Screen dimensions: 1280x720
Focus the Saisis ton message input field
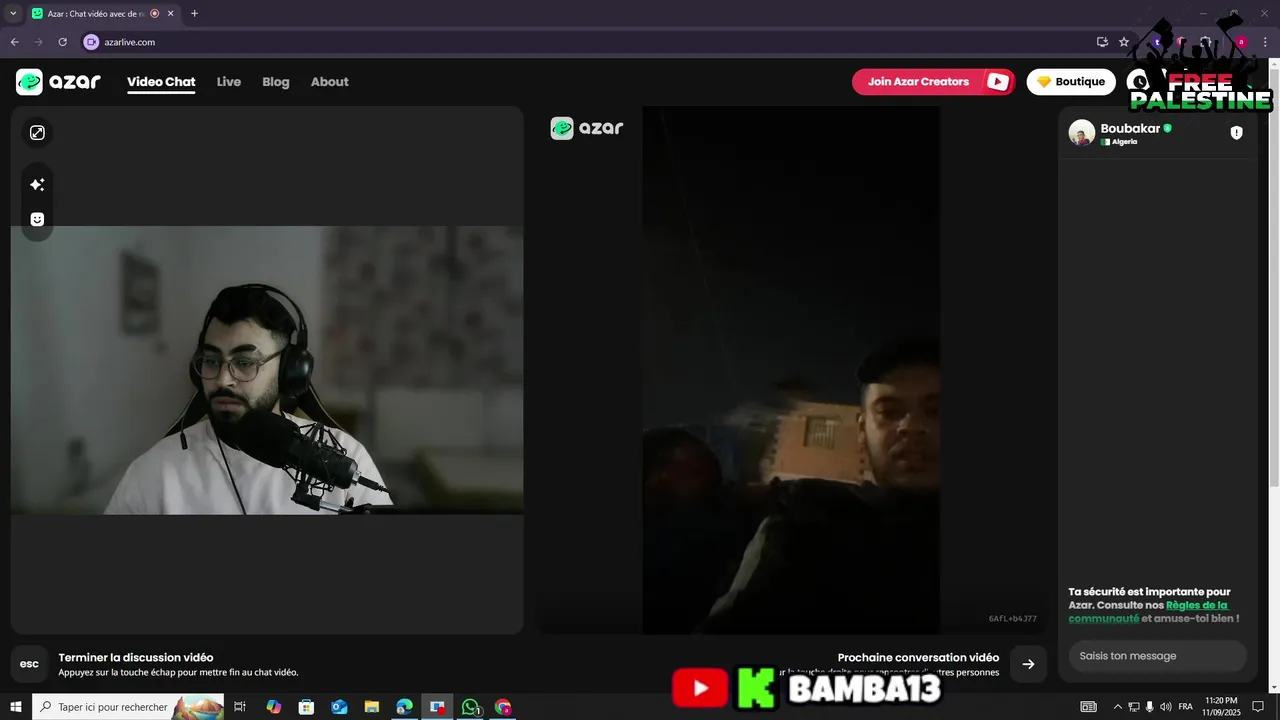(x=1157, y=656)
